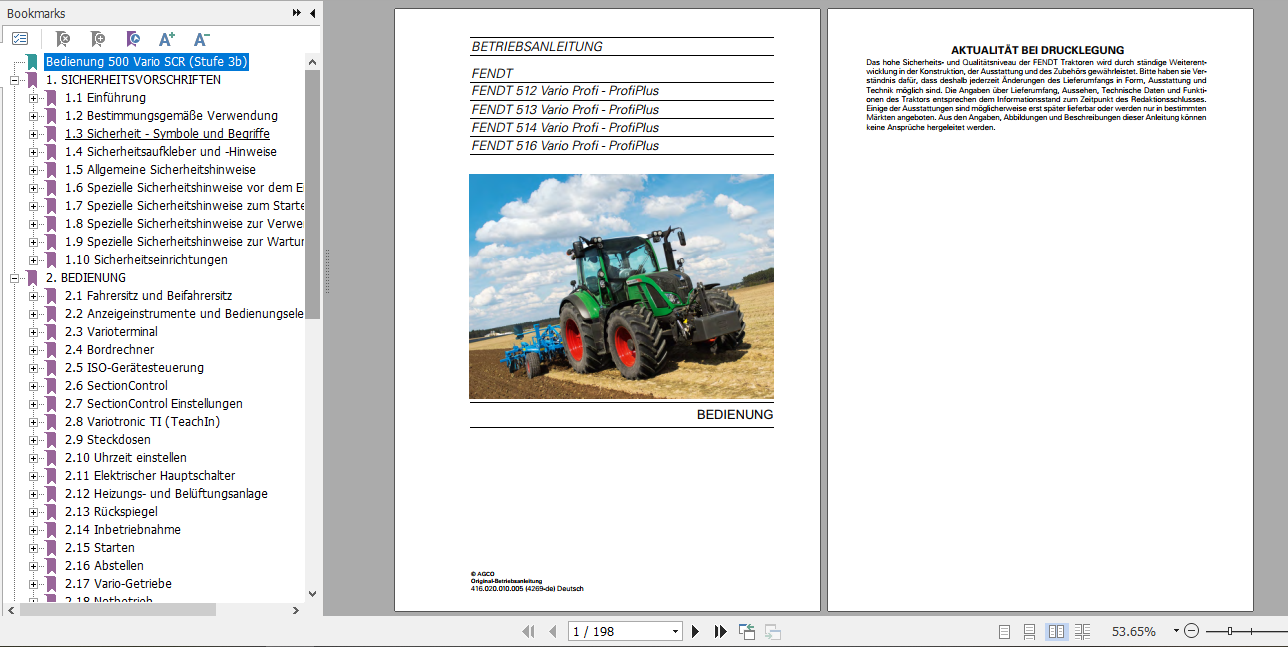This screenshot has height=647, width=1288.
Task: Open bookmark 2.15 Starten
Action: 100,548
